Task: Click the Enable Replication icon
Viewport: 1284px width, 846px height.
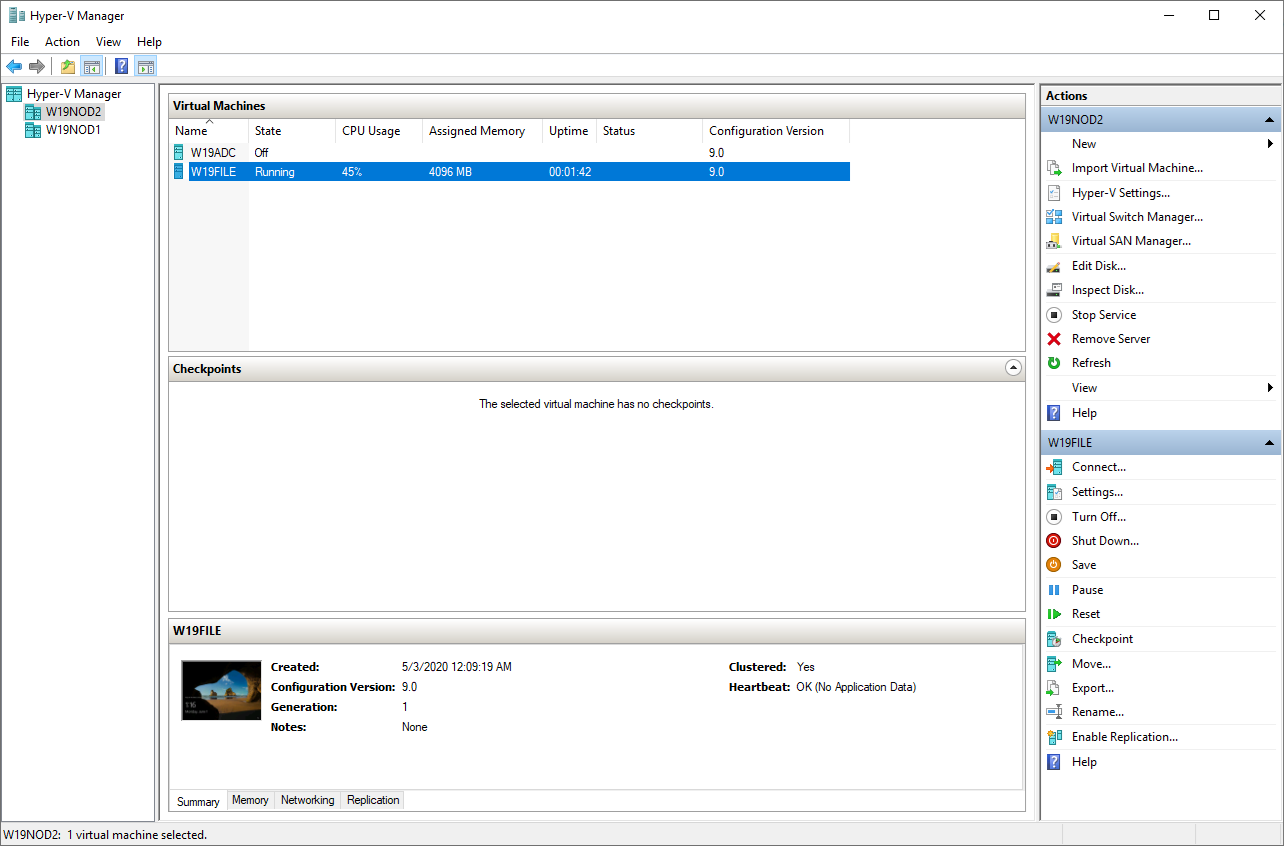Action: [1053, 737]
